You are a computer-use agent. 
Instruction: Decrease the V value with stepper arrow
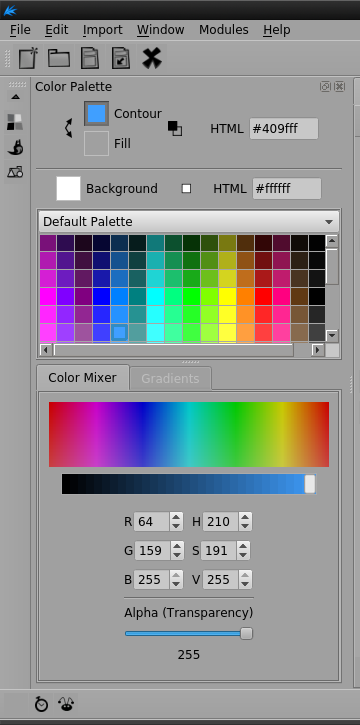(245, 584)
